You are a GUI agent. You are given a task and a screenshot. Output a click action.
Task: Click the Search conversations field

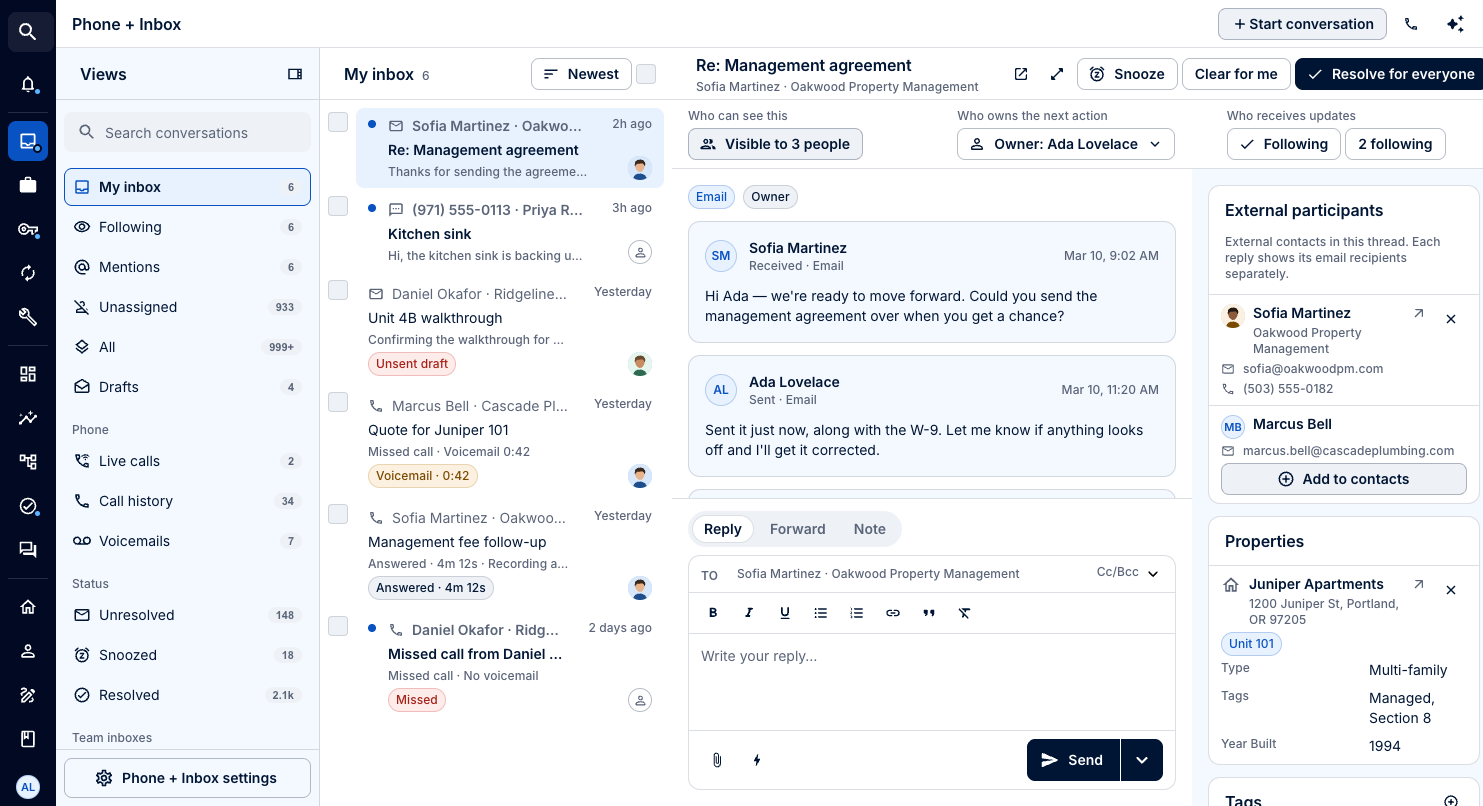187,132
